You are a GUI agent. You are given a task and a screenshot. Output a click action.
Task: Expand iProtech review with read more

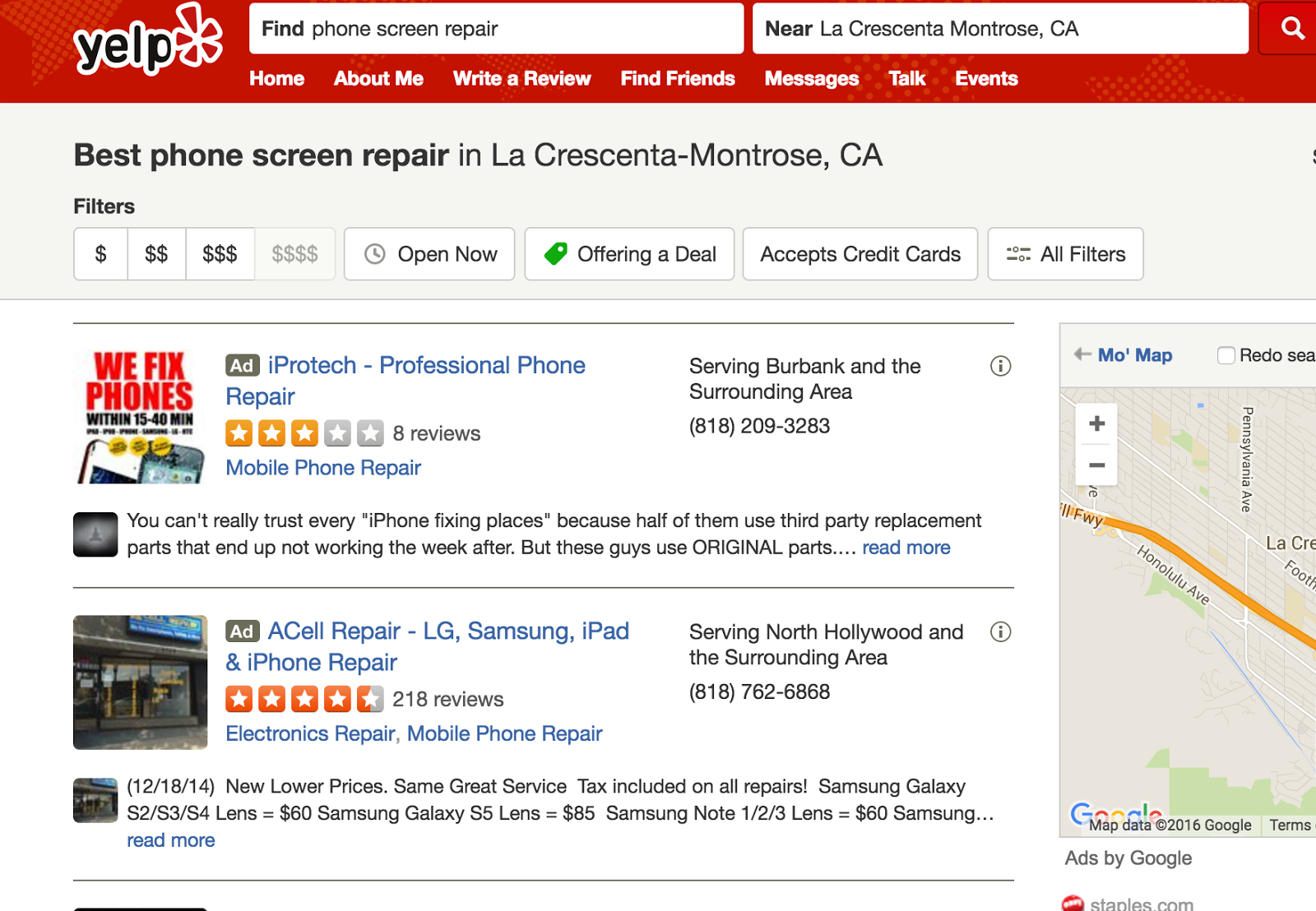[x=906, y=547]
